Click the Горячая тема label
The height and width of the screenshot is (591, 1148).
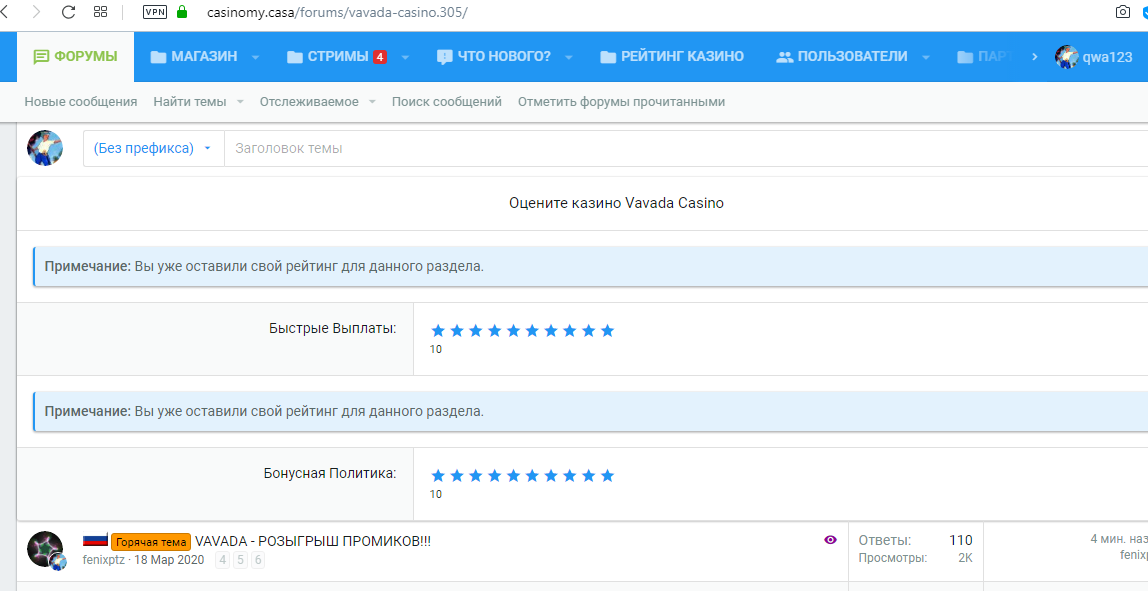(x=151, y=542)
